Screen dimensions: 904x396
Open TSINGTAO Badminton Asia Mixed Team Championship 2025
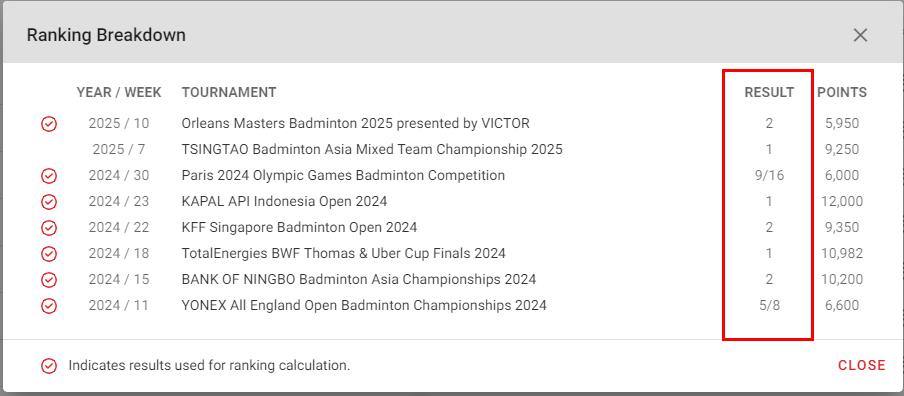372,149
